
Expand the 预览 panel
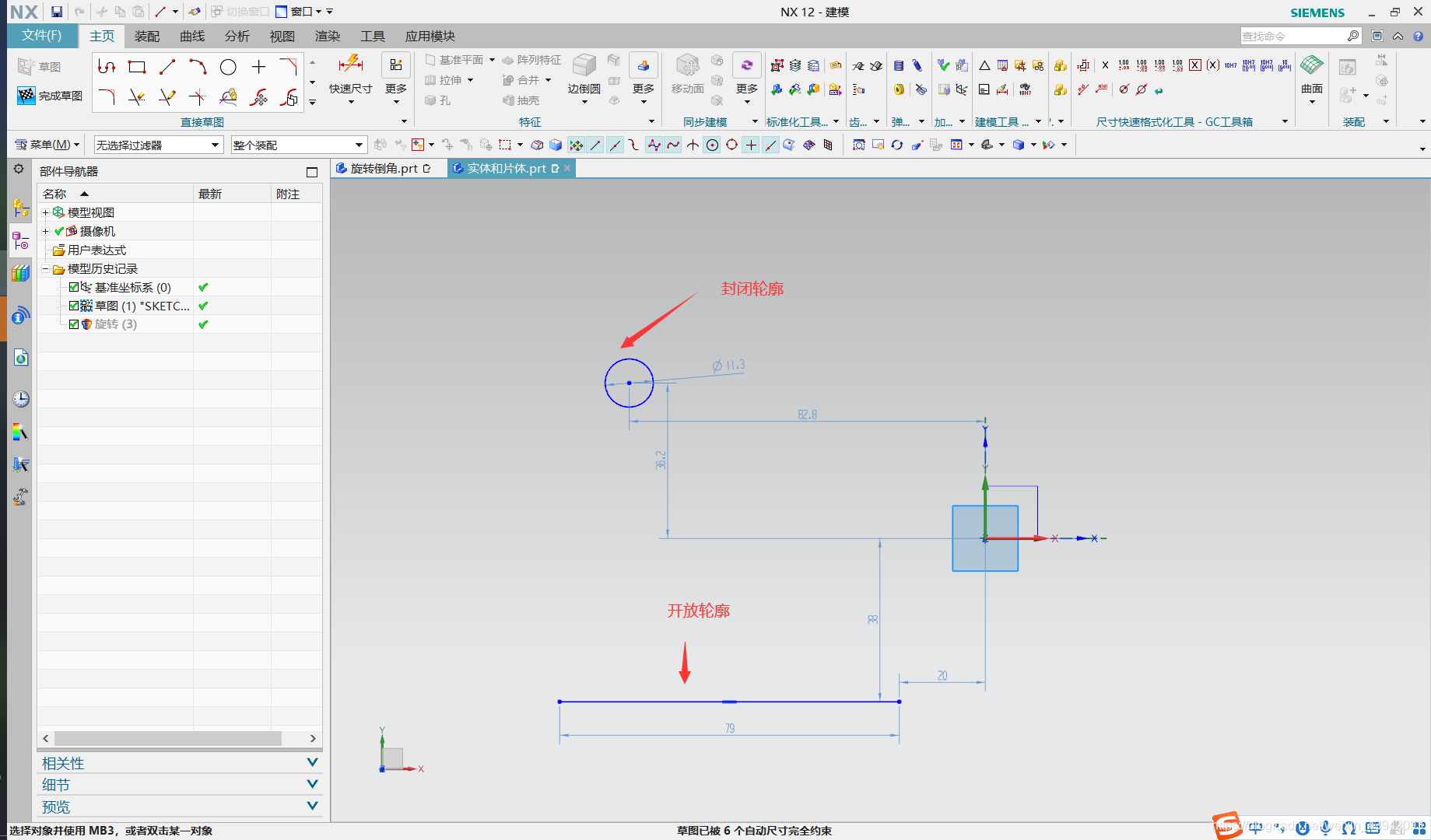pos(180,807)
